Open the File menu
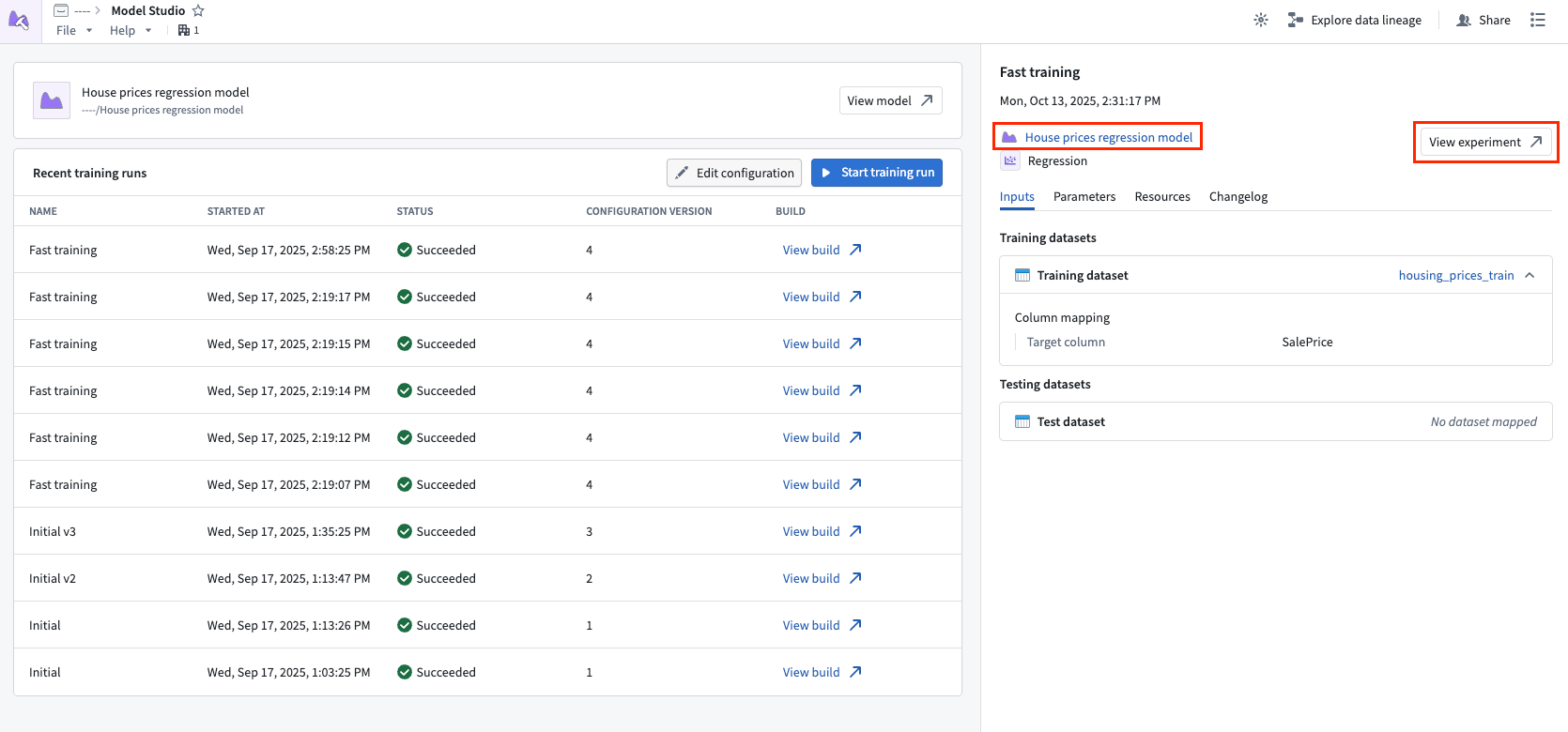1568x732 pixels. click(x=74, y=30)
